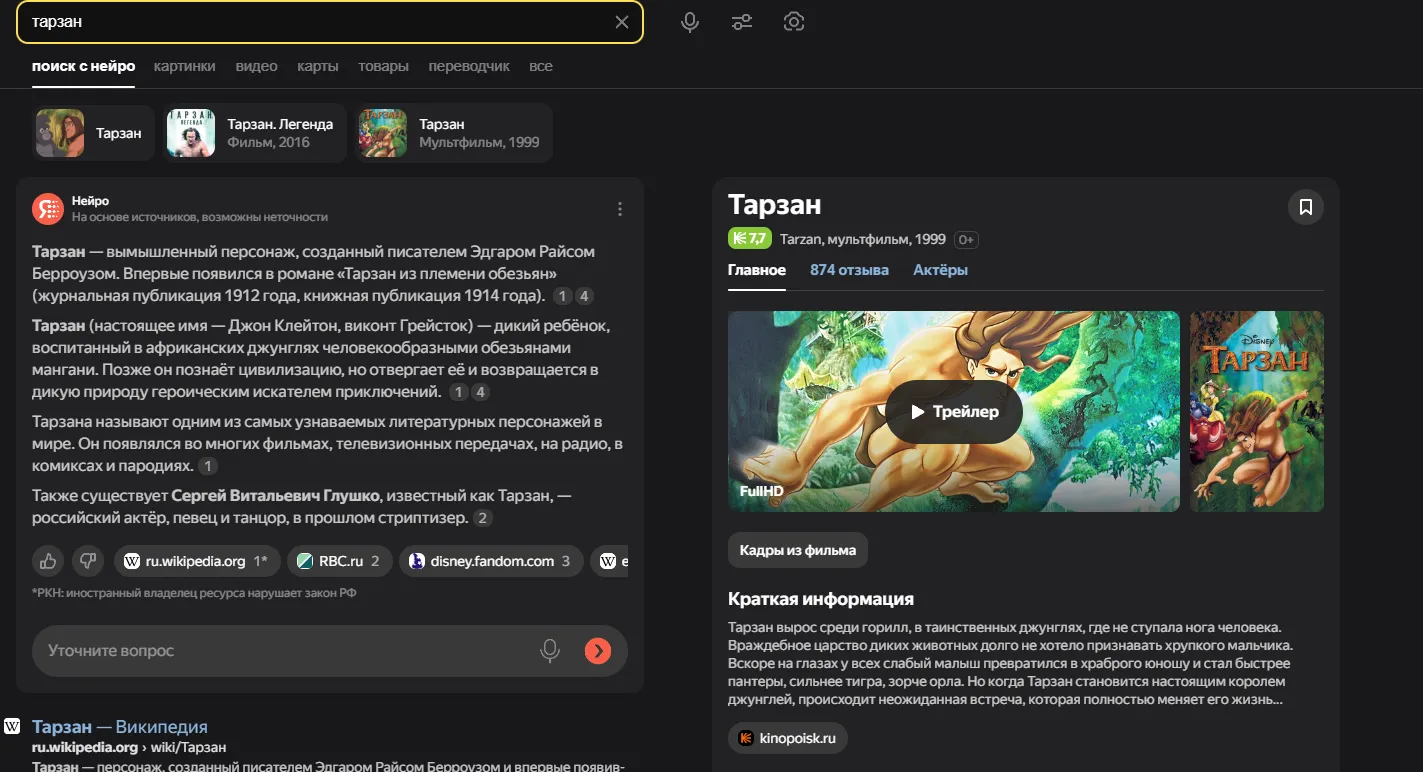Select the поиск с нейро tab

pos(83,66)
